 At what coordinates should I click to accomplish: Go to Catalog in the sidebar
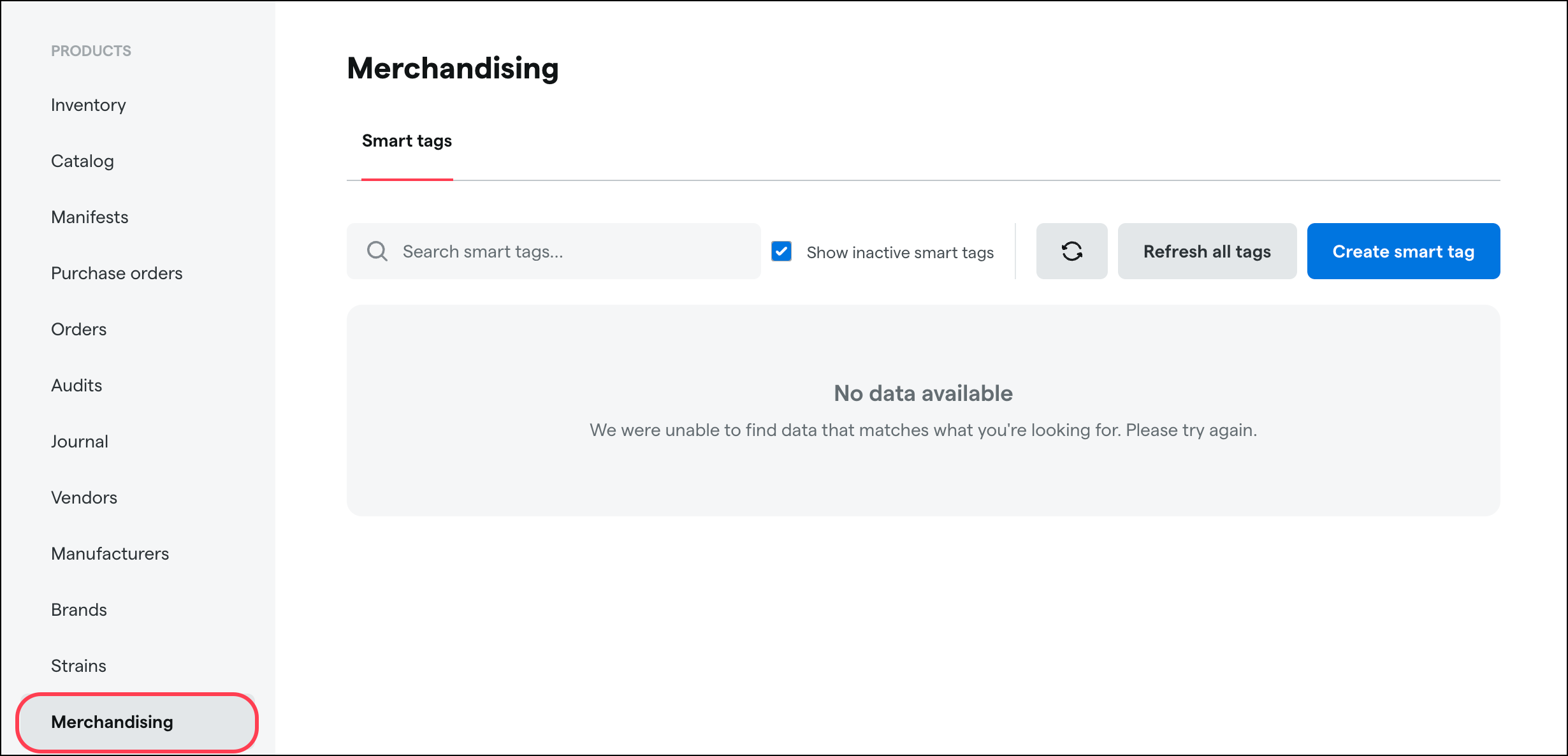(82, 161)
